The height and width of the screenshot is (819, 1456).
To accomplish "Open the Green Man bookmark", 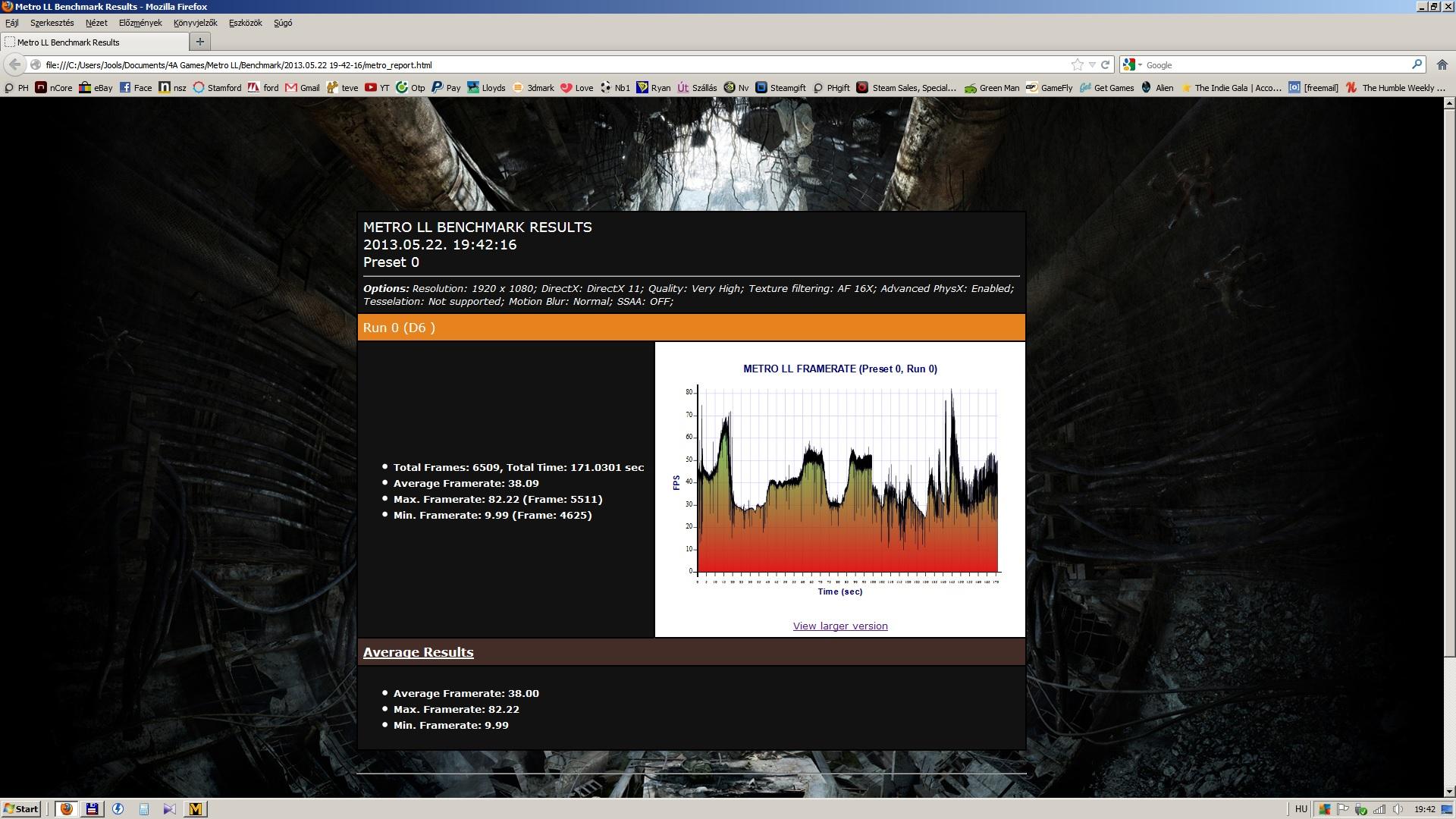I will click(x=992, y=87).
